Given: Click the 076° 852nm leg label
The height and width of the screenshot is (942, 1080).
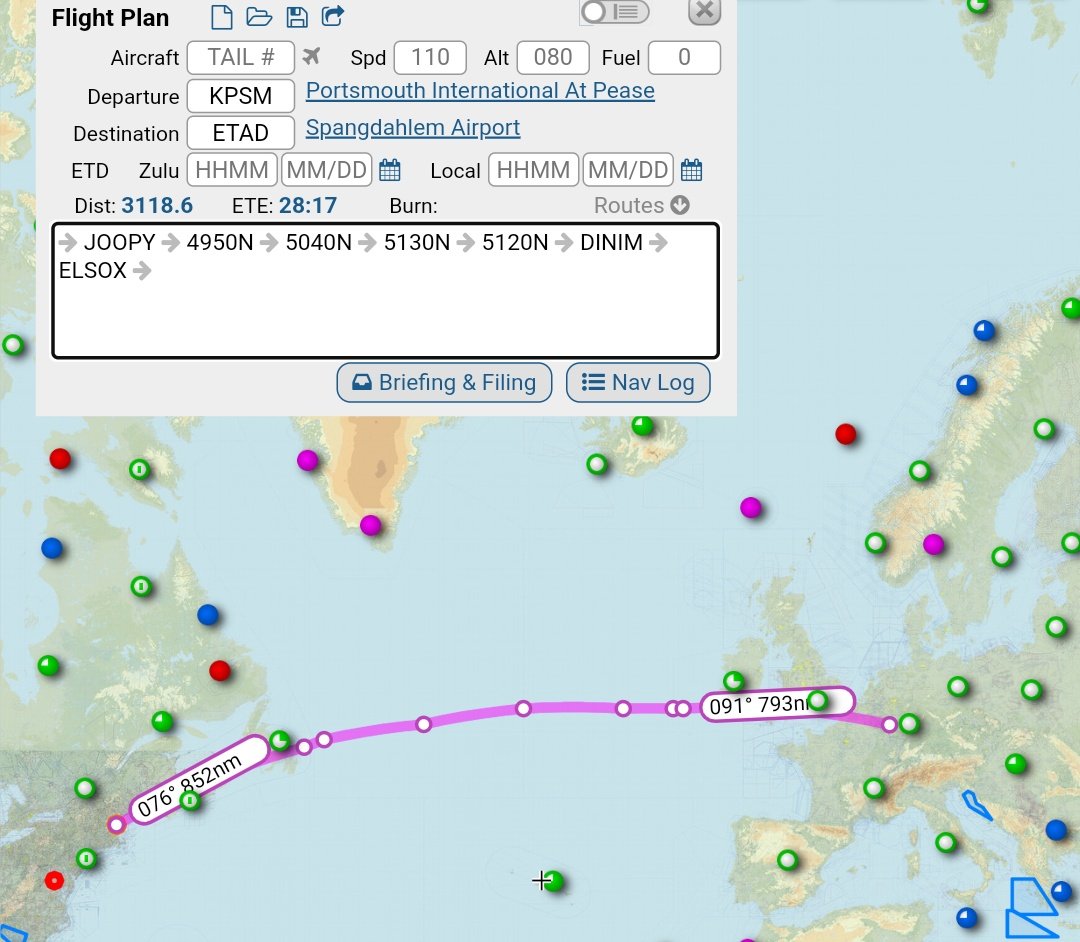Looking at the screenshot, I should tap(198, 779).
